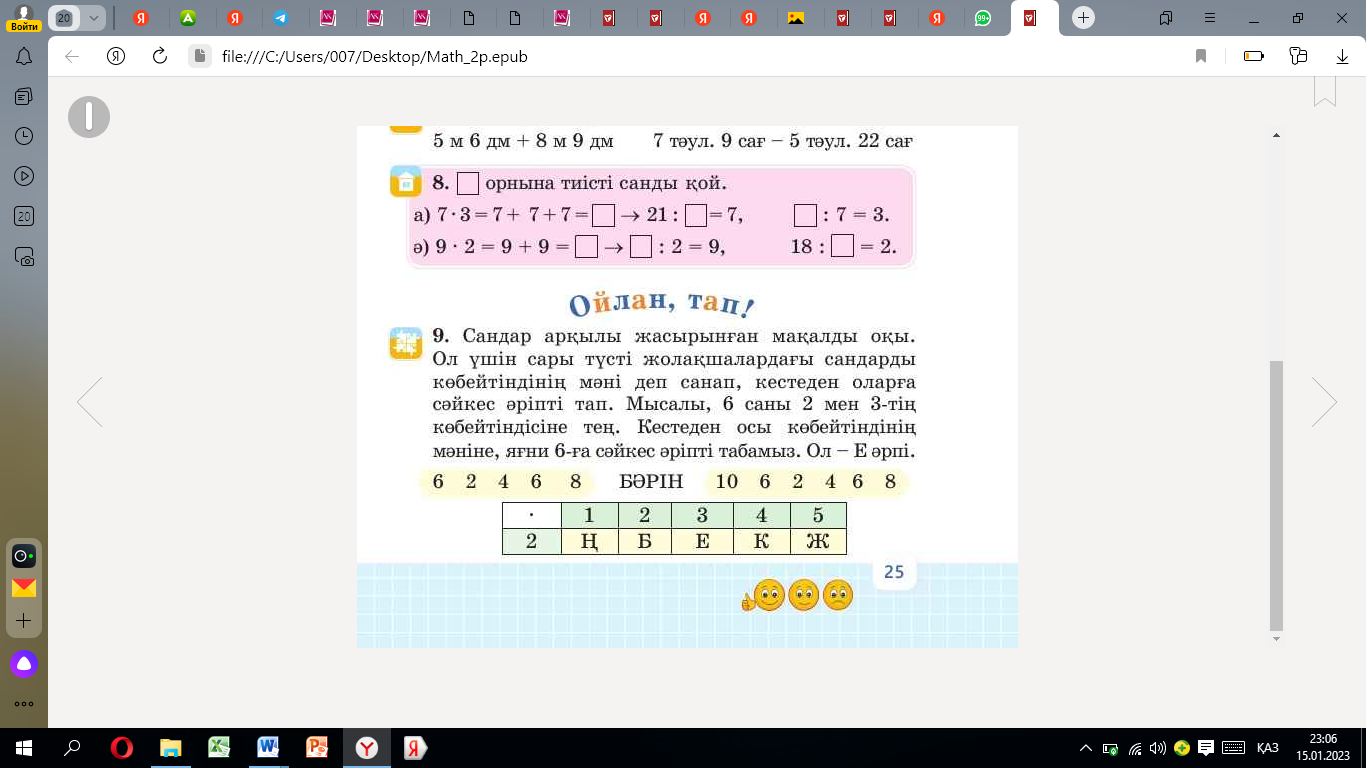Open the sidebar video play icon

pyautogui.click(x=24, y=176)
